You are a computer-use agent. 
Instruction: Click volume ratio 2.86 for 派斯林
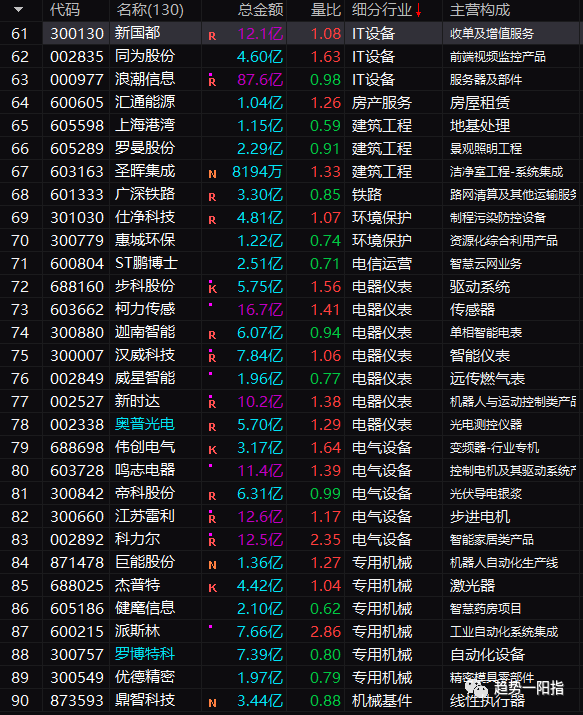[325, 632]
